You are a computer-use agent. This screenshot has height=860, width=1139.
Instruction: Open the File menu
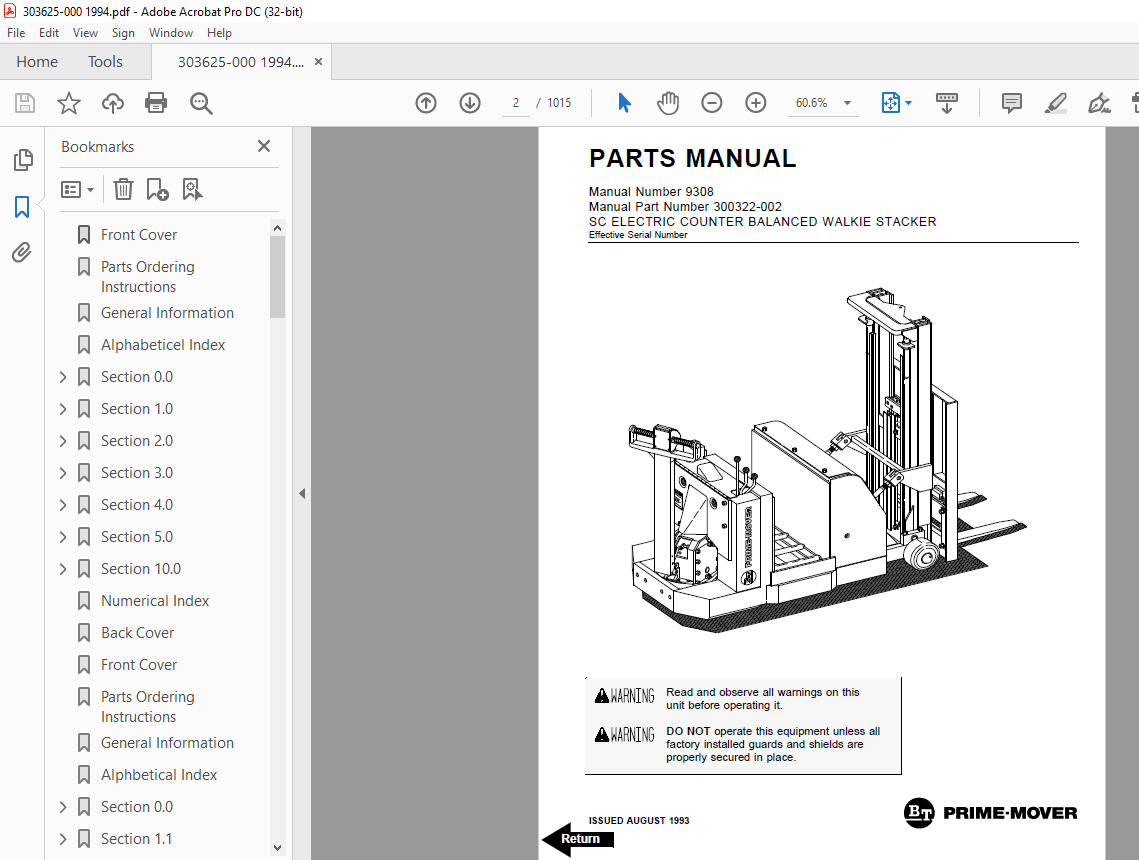pos(16,33)
